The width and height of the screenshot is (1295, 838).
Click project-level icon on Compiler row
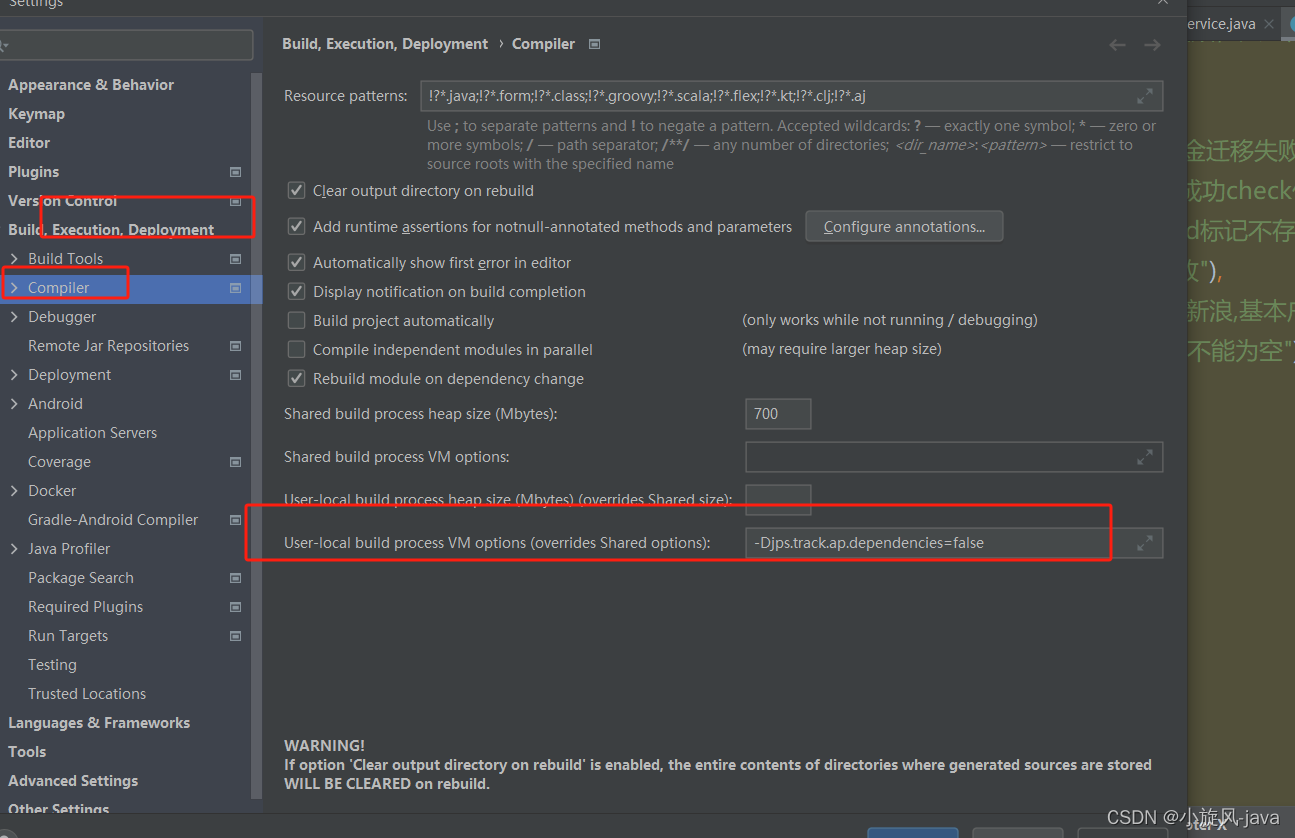[x=236, y=288]
